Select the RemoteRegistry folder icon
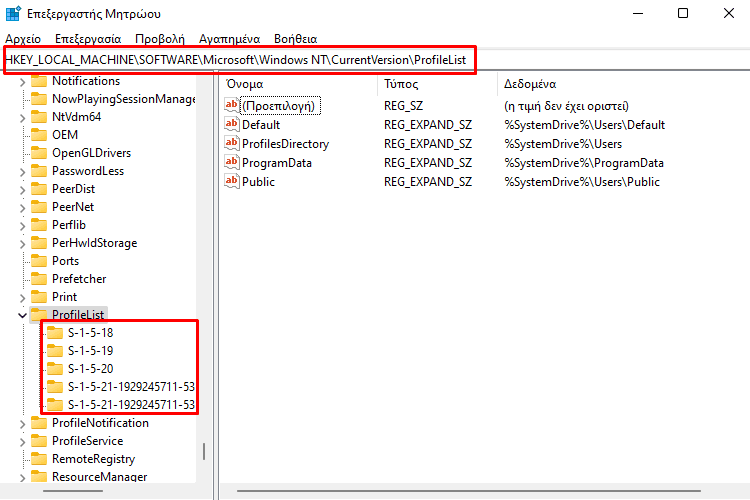The width and height of the screenshot is (750, 500). 39,459
